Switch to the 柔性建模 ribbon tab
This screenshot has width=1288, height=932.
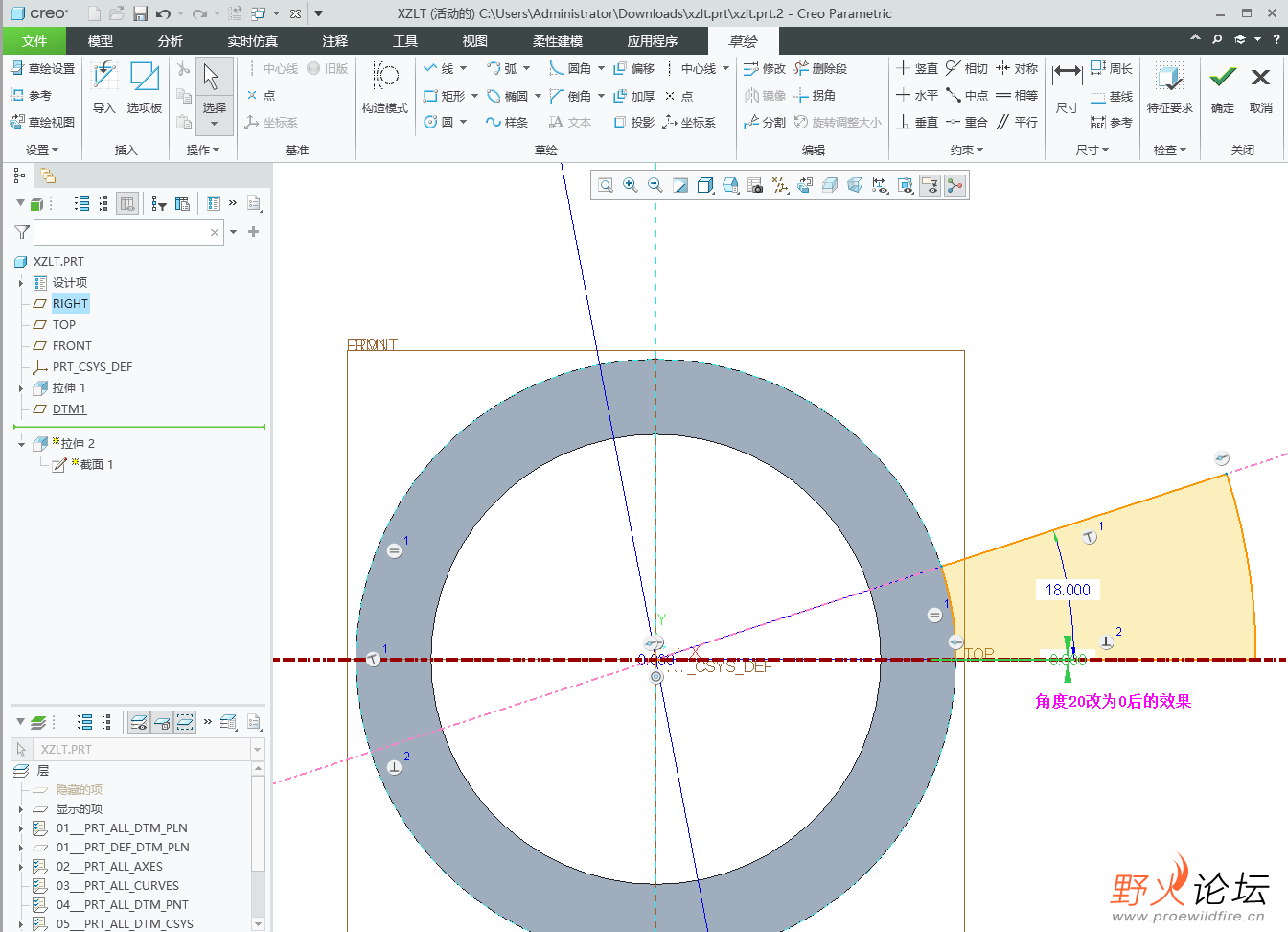[558, 41]
